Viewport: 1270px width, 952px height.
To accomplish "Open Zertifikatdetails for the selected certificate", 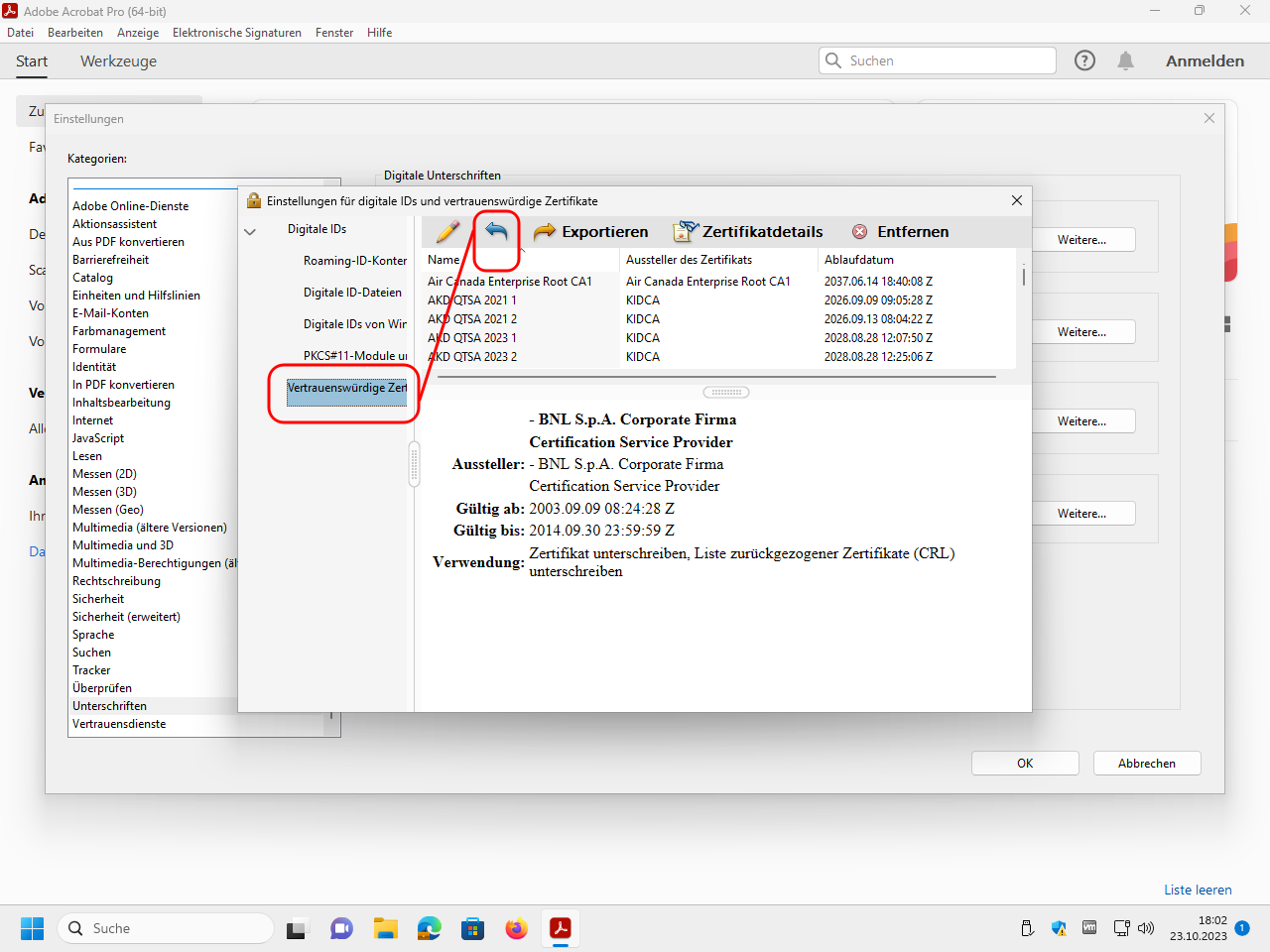I will pyautogui.click(x=748, y=232).
